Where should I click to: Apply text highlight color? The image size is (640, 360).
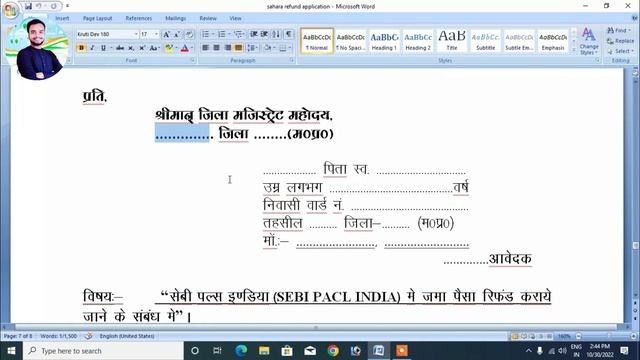[x=168, y=48]
